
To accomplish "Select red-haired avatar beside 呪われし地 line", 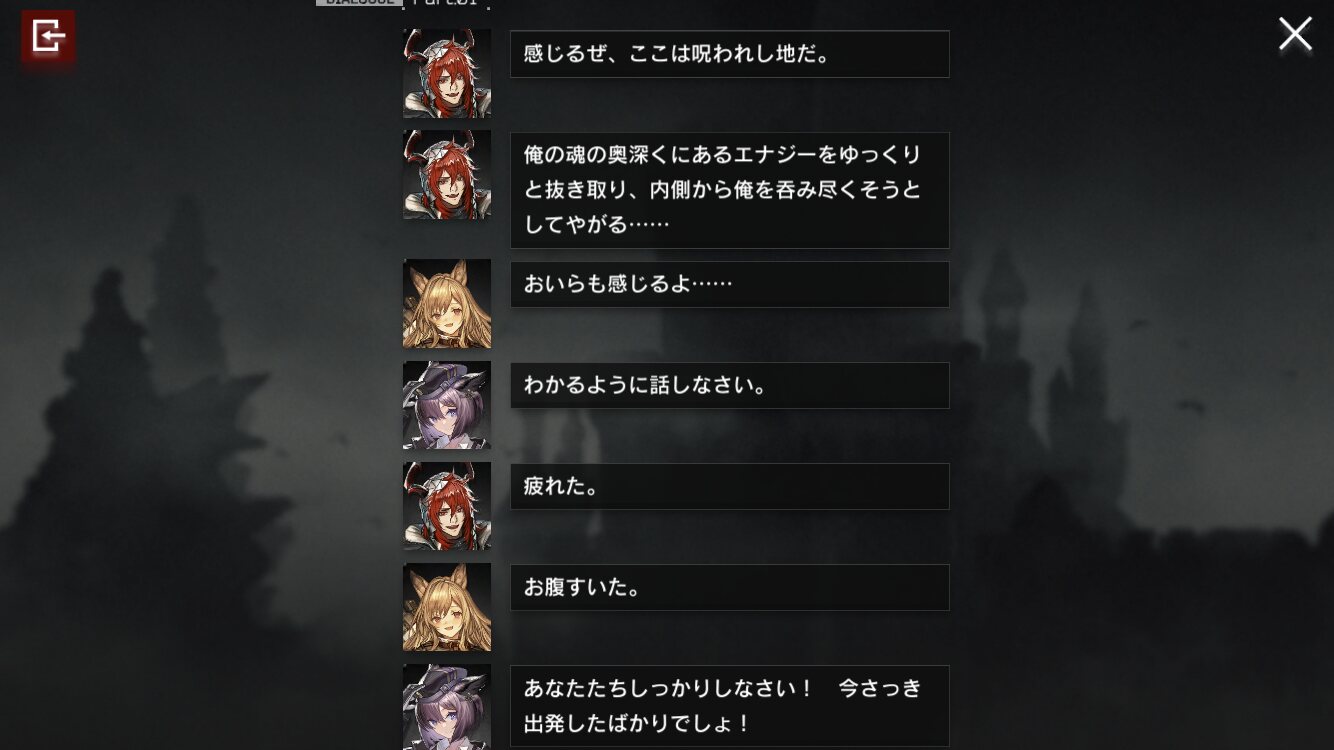I will (447, 73).
